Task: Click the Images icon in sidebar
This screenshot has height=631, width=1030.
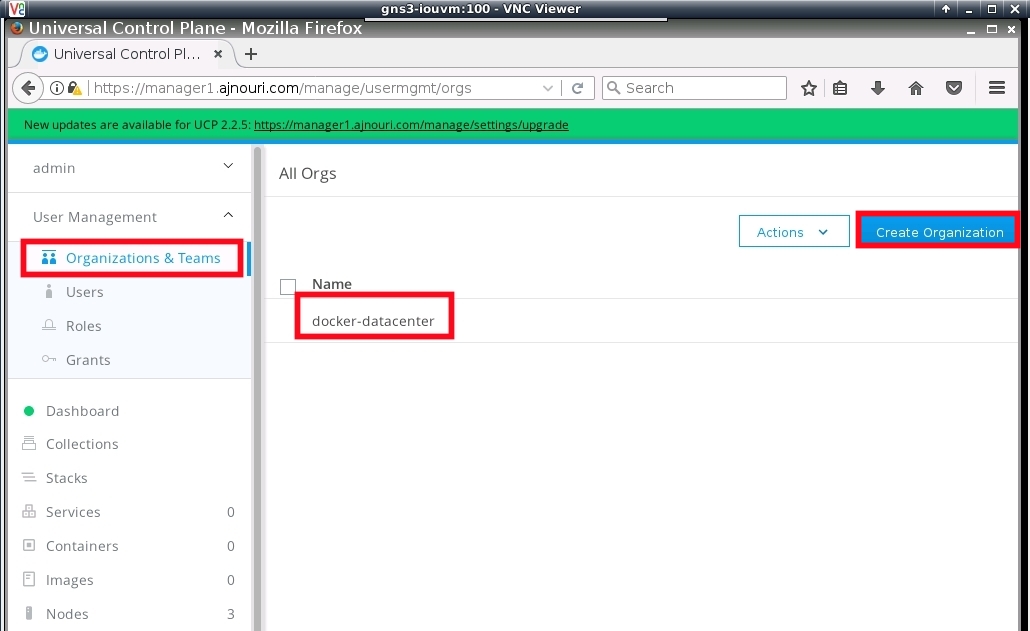Action: [29, 579]
